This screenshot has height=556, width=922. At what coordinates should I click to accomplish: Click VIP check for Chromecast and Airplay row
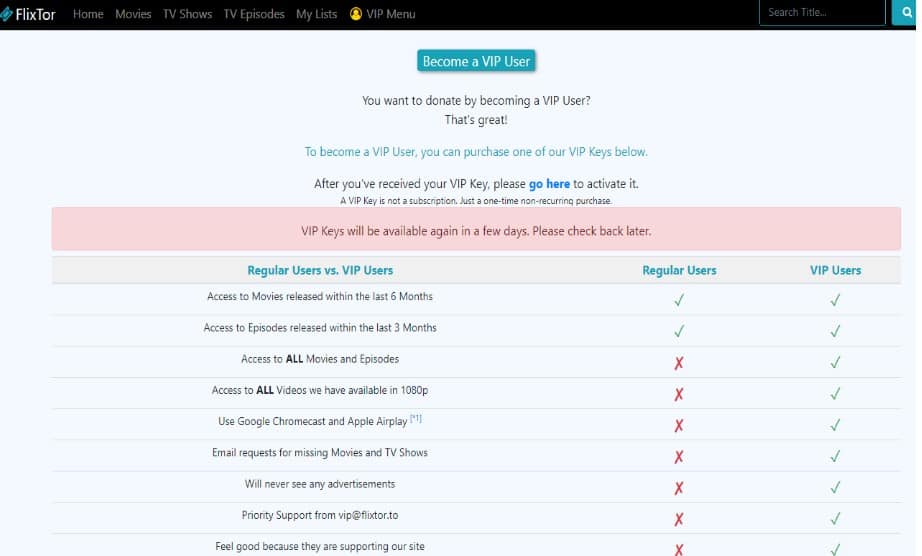click(835, 425)
